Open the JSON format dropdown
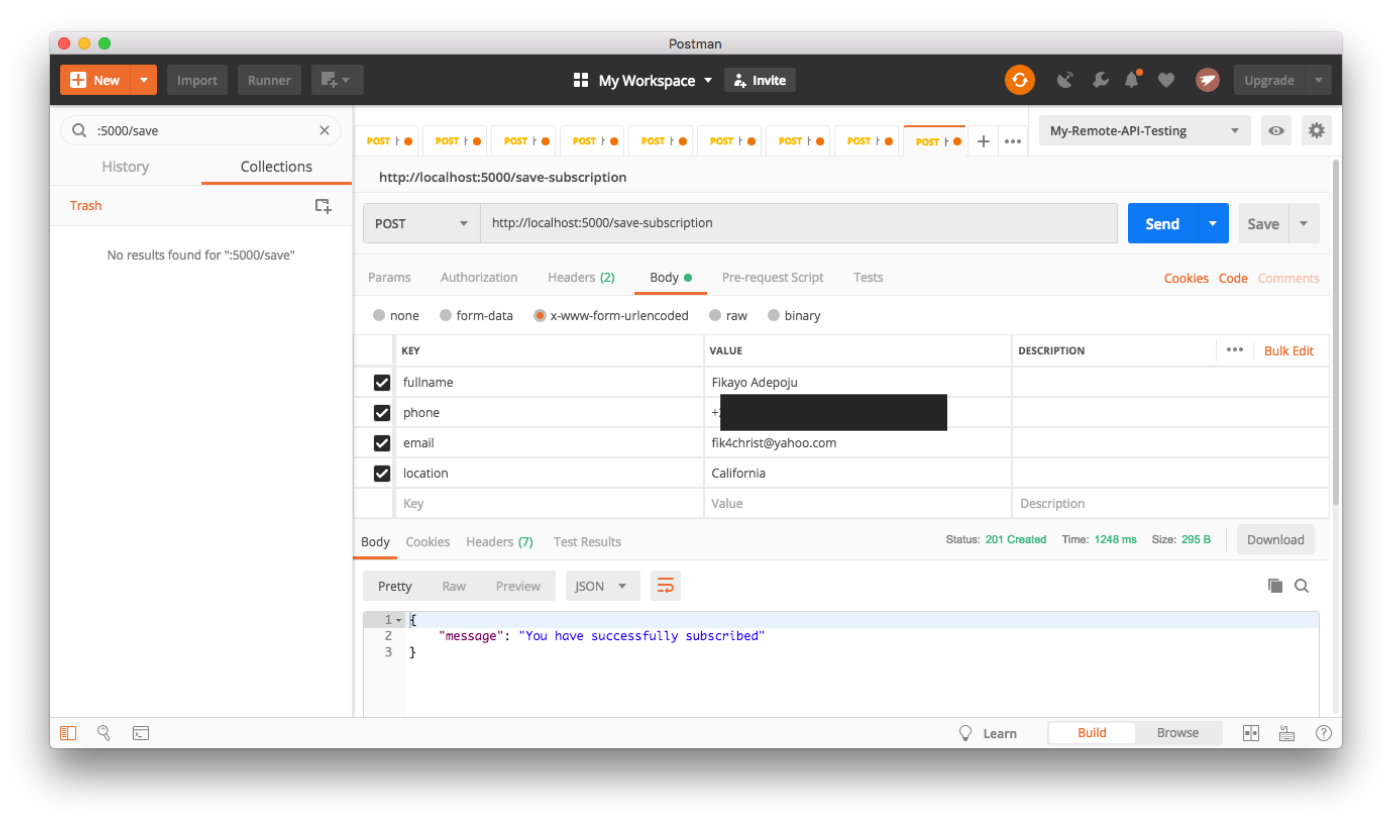Image resolution: width=1392 pixels, height=829 pixels. point(602,586)
